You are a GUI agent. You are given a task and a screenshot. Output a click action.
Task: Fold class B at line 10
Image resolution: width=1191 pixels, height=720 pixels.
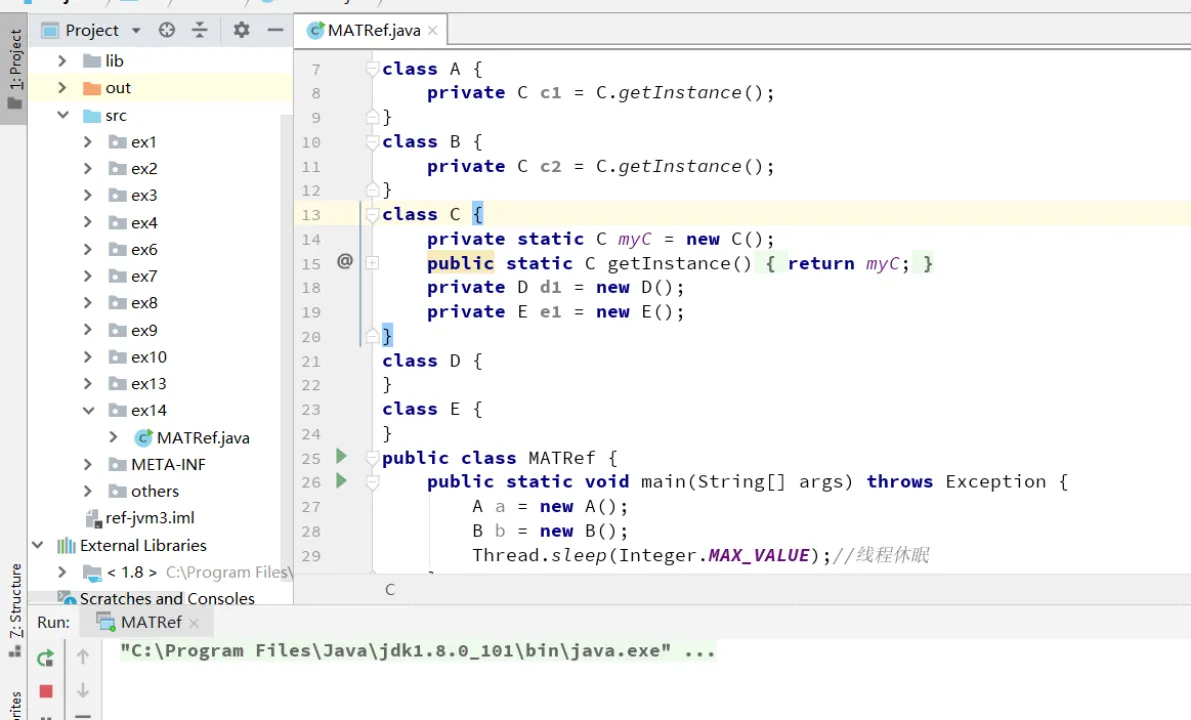click(372, 141)
